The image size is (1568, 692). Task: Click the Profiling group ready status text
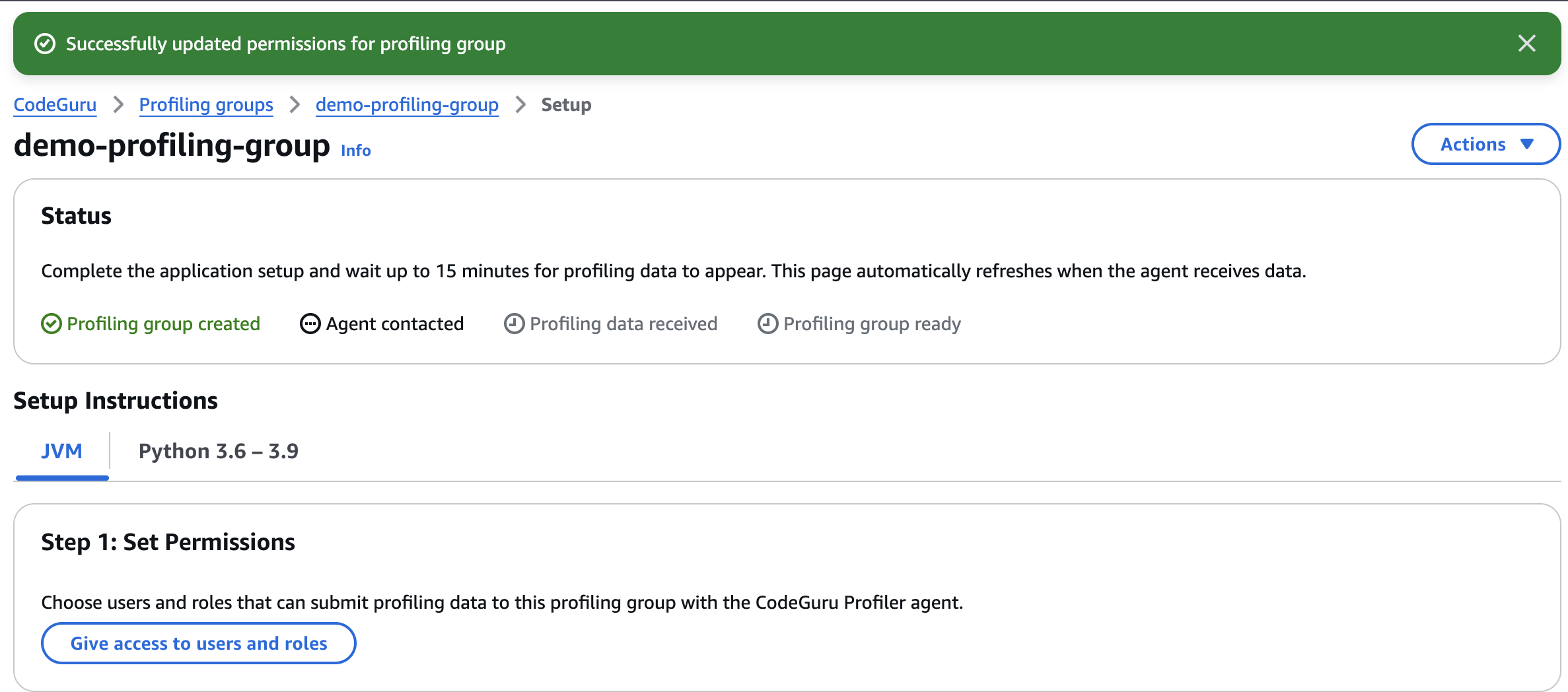point(872,324)
